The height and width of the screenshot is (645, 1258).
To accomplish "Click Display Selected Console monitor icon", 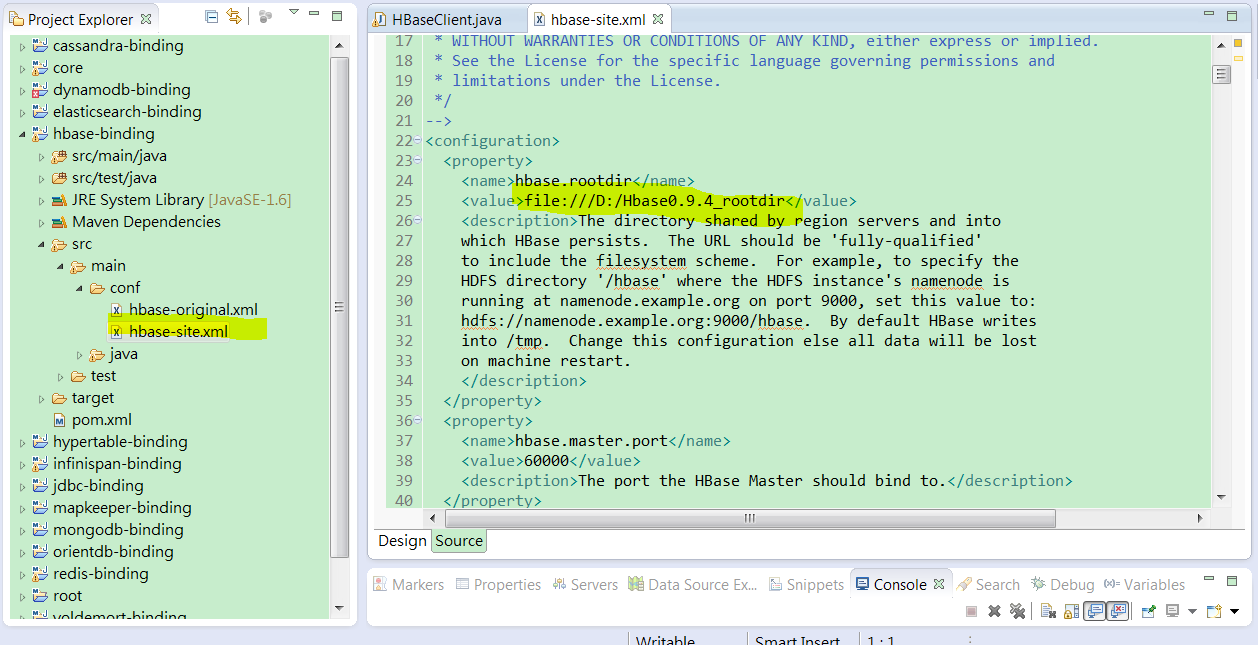I will (x=1172, y=611).
